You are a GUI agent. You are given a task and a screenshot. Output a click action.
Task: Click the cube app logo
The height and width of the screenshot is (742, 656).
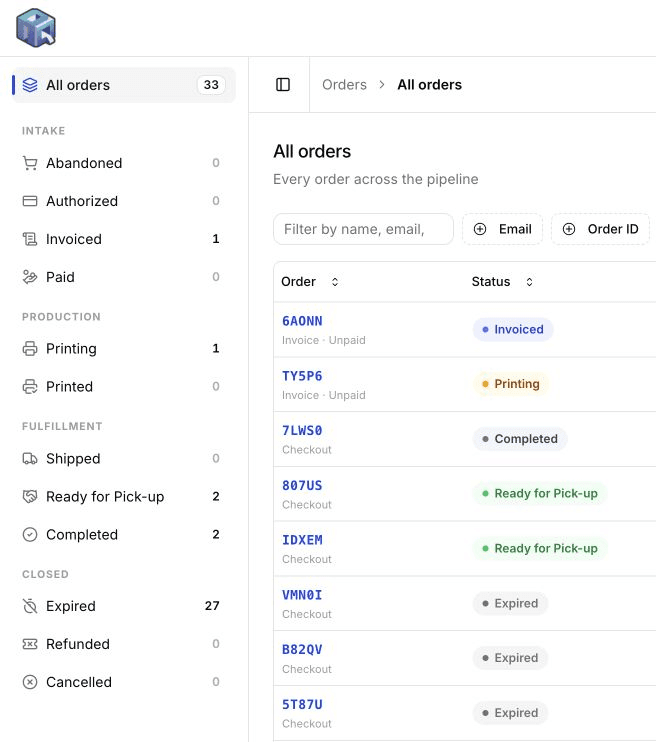coord(36,28)
